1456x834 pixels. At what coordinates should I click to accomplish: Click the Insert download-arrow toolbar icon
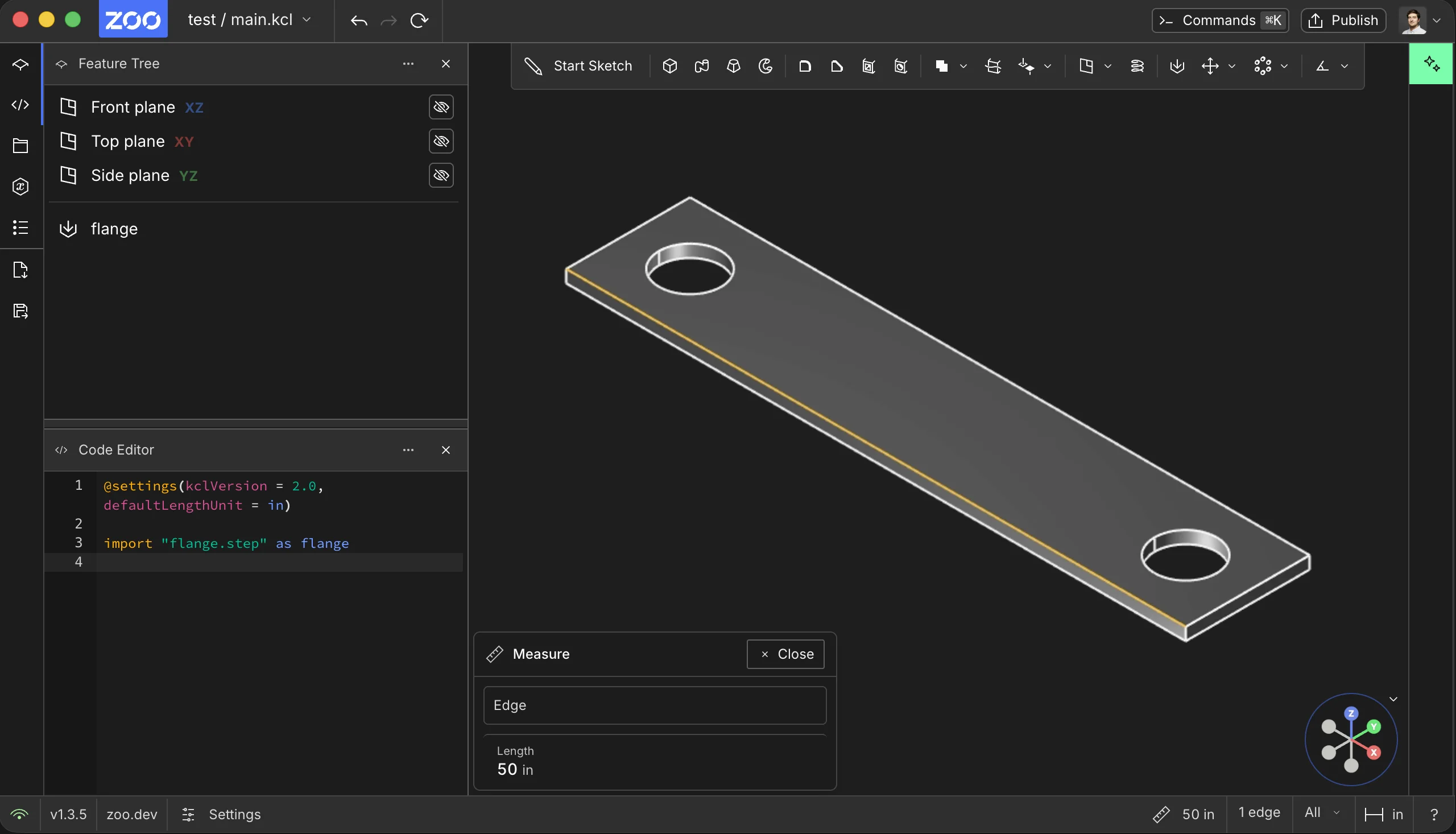1177,67
